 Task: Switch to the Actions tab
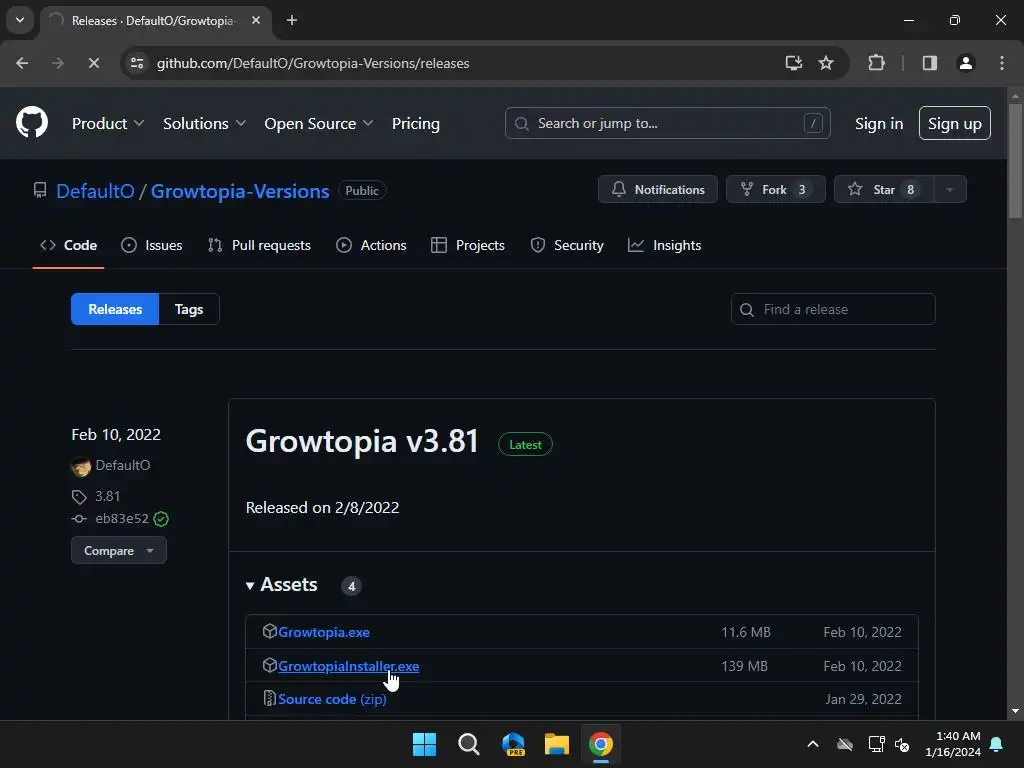pos(371,246)
